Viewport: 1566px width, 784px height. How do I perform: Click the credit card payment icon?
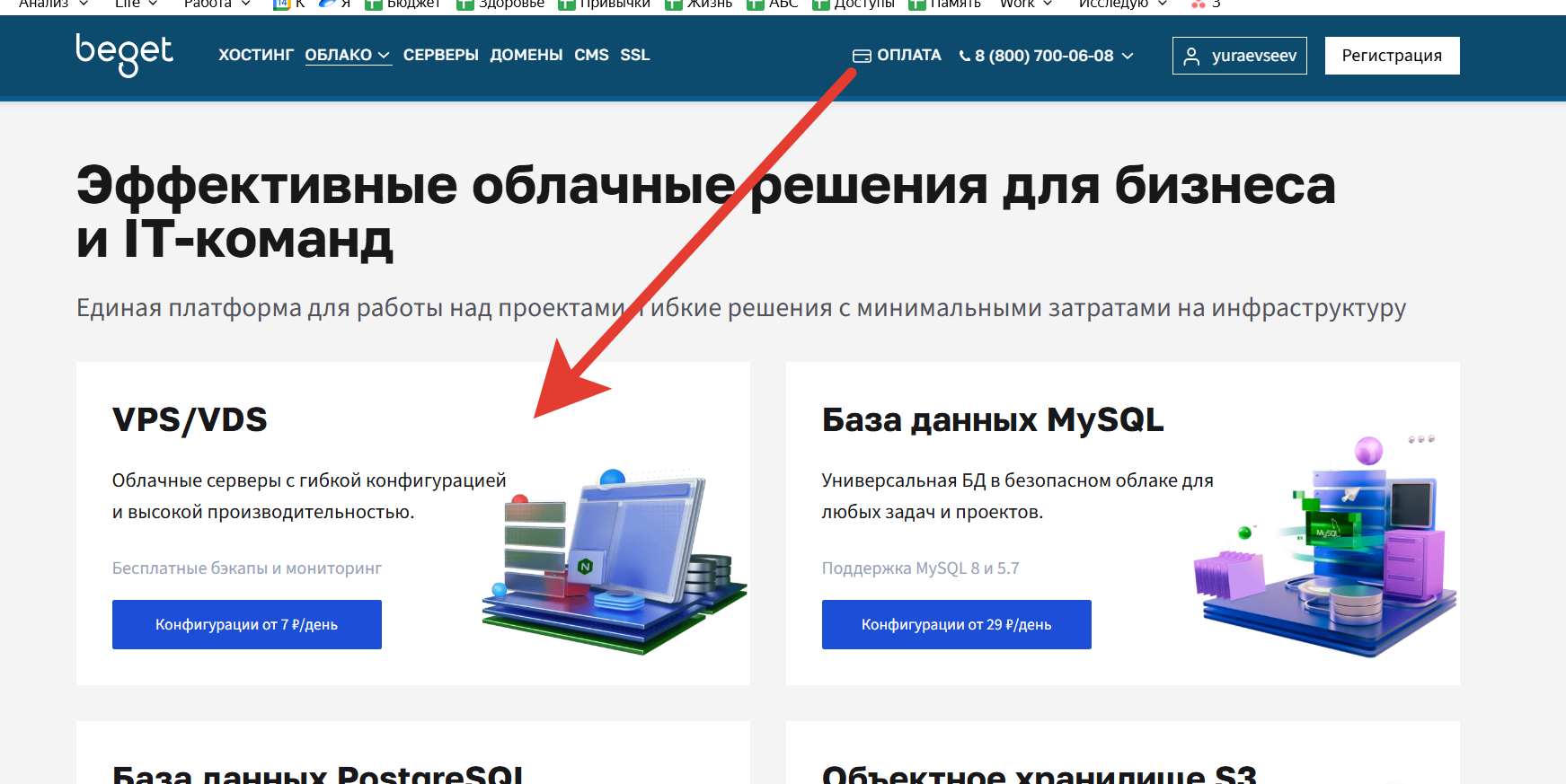(x=862, y=56)
